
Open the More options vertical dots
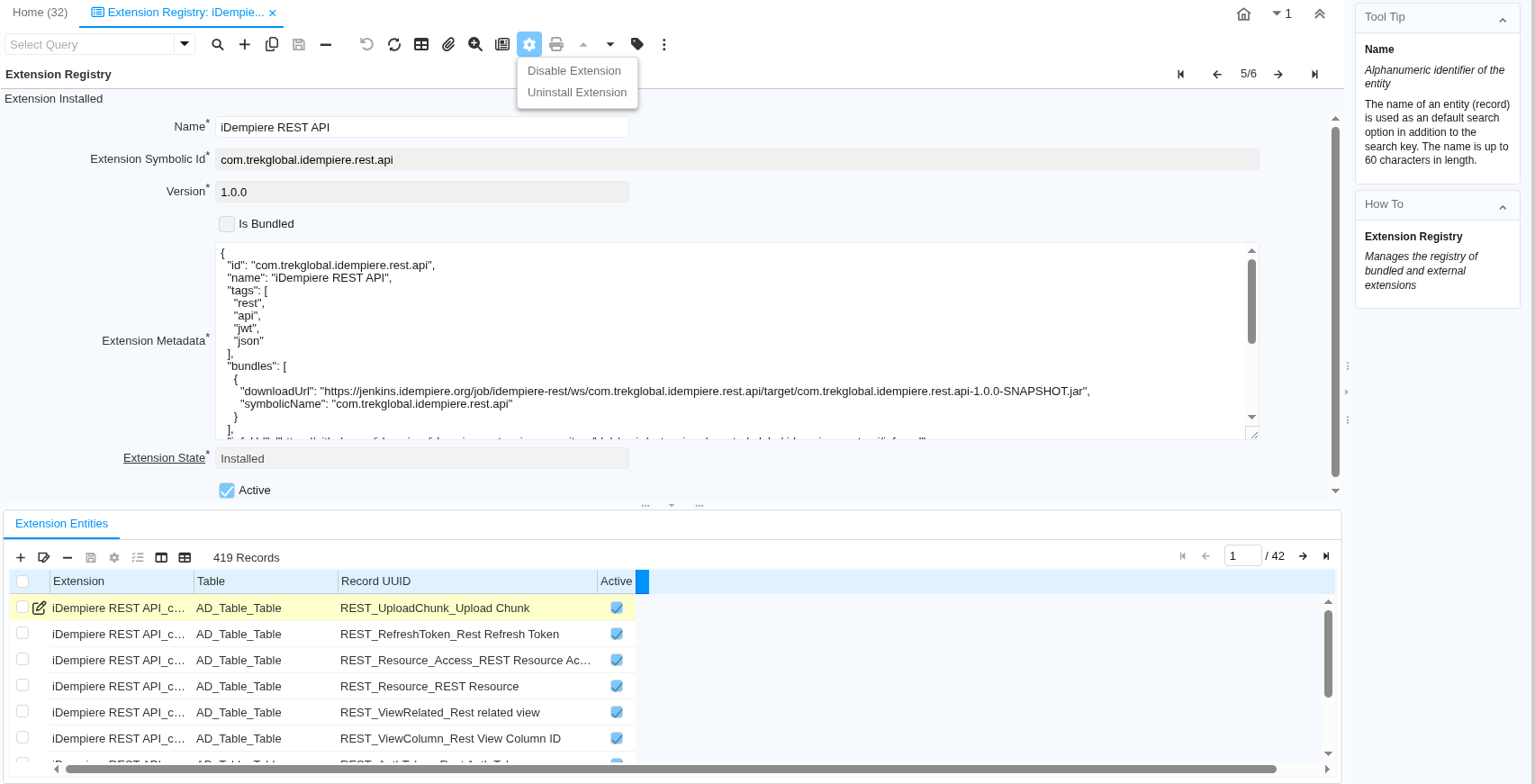pyautogui.click(x=664, y=44)
